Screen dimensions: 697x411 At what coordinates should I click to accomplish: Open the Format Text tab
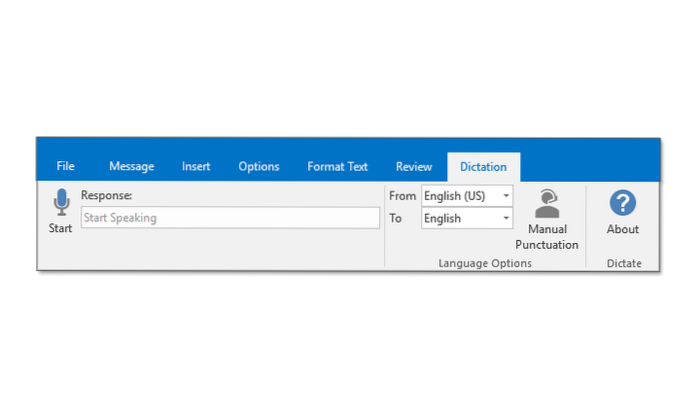[x=337, y=166]
